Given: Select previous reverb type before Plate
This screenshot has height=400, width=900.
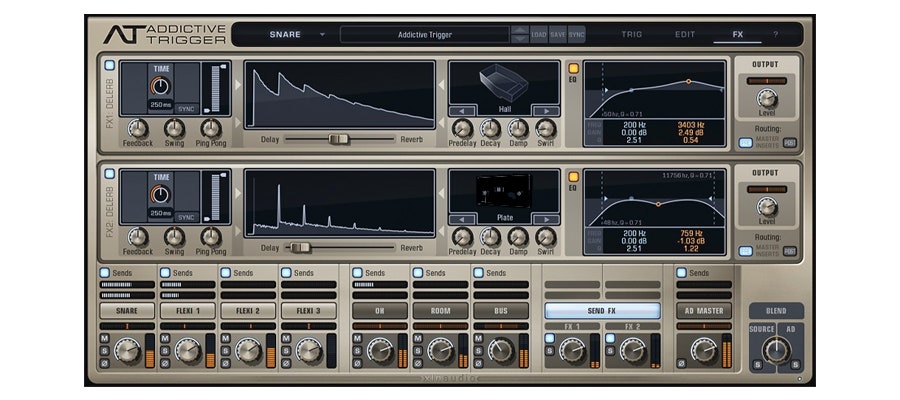Looking at the screenshot, I should pyautogui.click(x=462, y=219).
